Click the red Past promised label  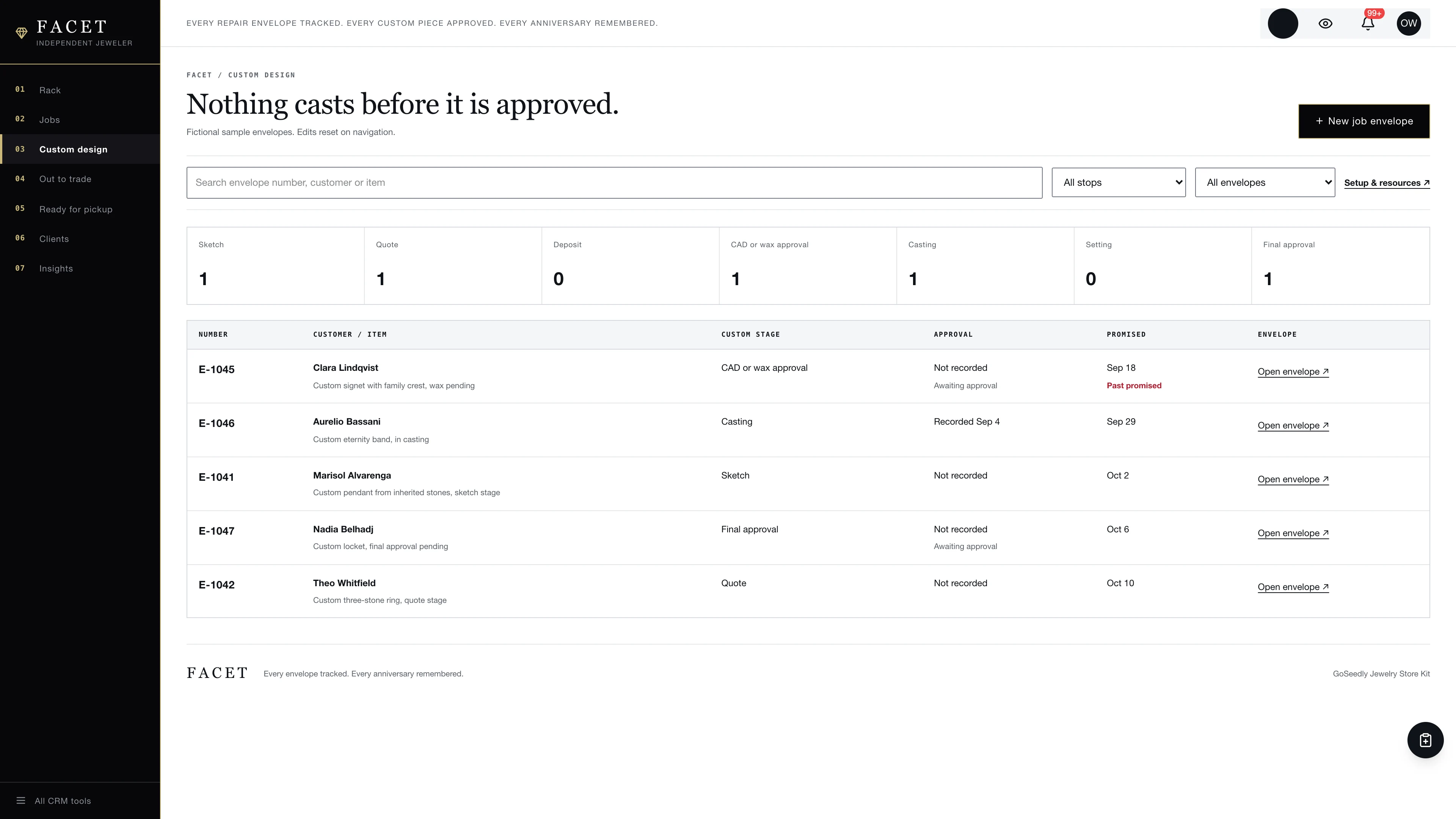pos(1134,386)
